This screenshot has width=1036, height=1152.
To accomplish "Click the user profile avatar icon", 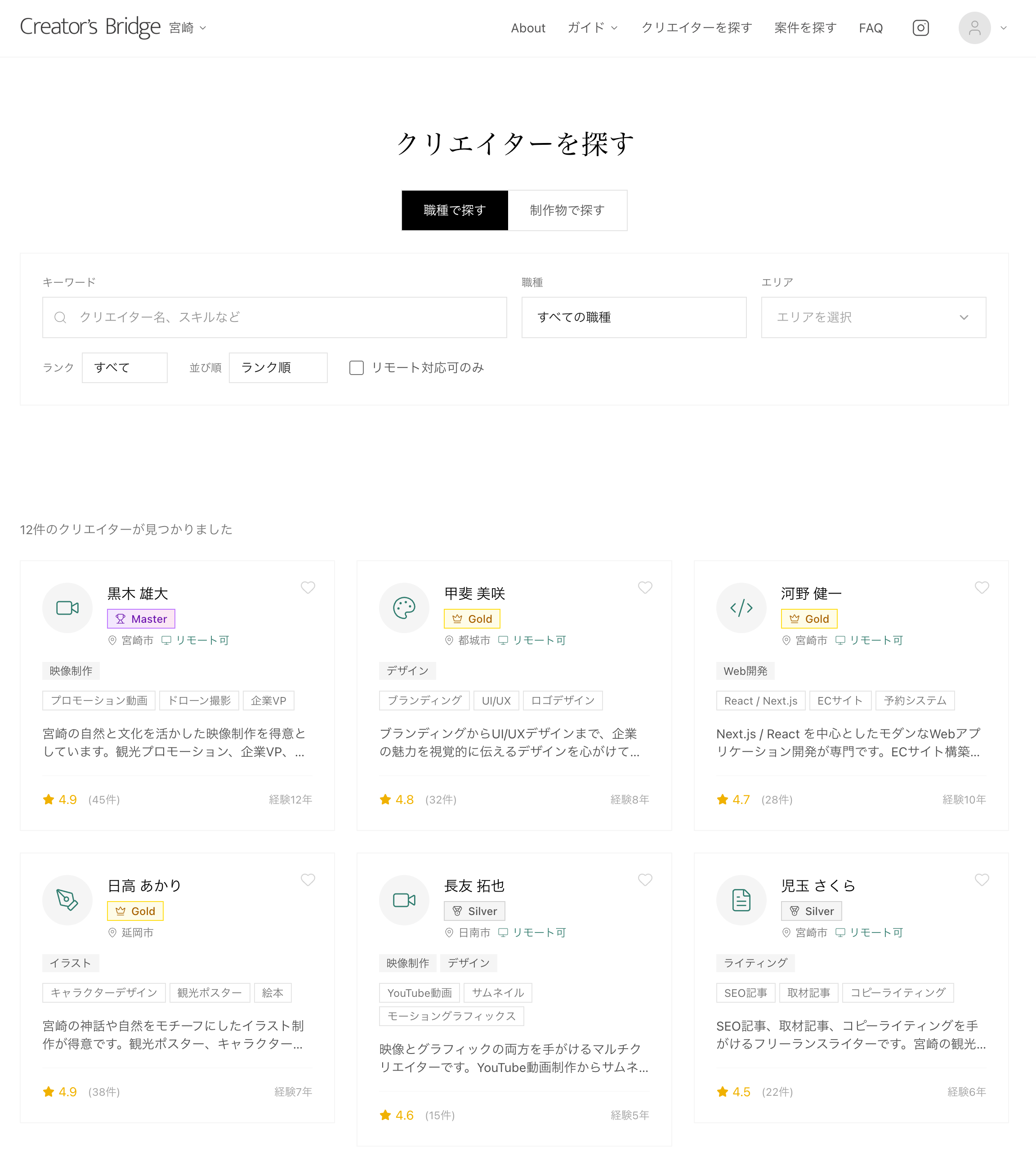I will (x=974, y=28).
